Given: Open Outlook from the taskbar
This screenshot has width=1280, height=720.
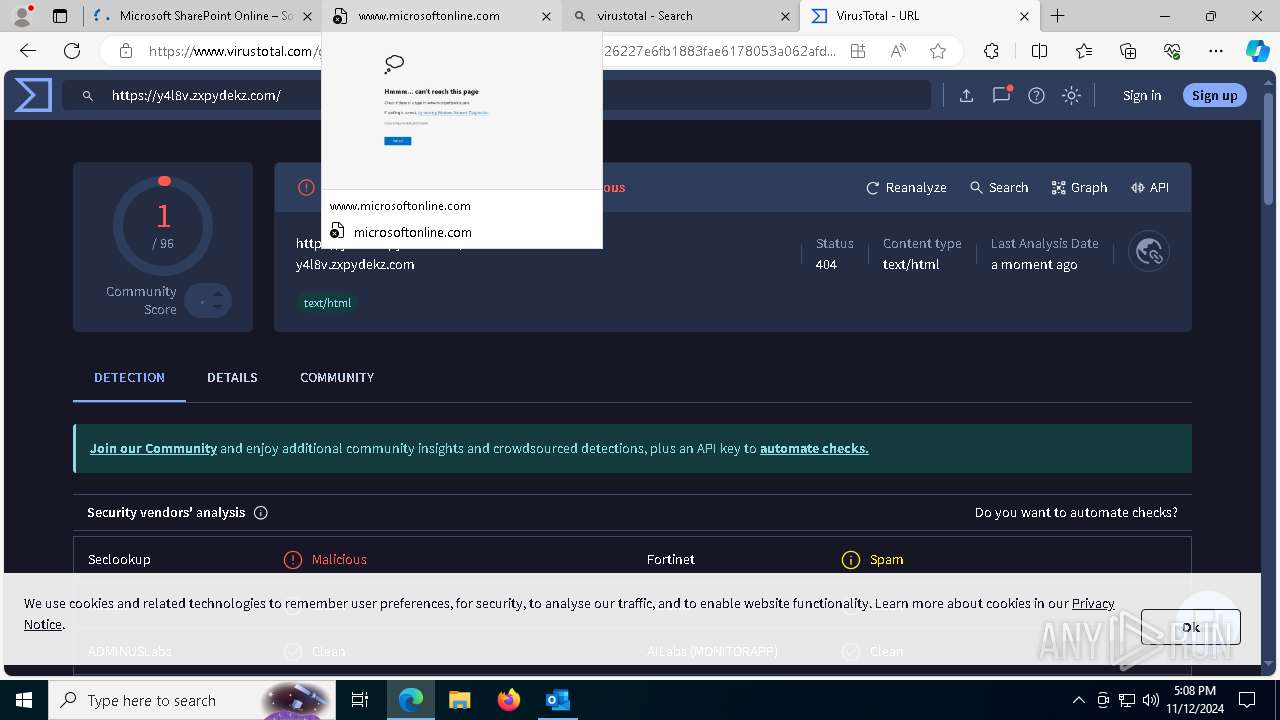Looking at the screenshot, I should click(x=557, y=700).
